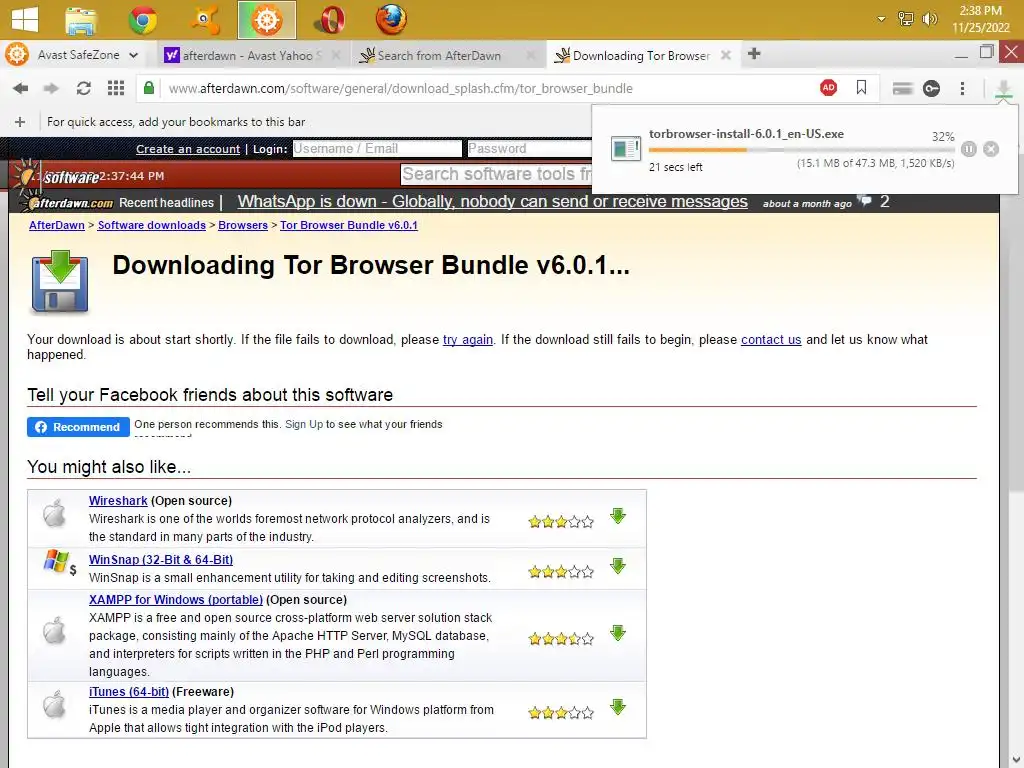Pause the torbrowser download
1024x768 pixels.
tap(968, 149)
